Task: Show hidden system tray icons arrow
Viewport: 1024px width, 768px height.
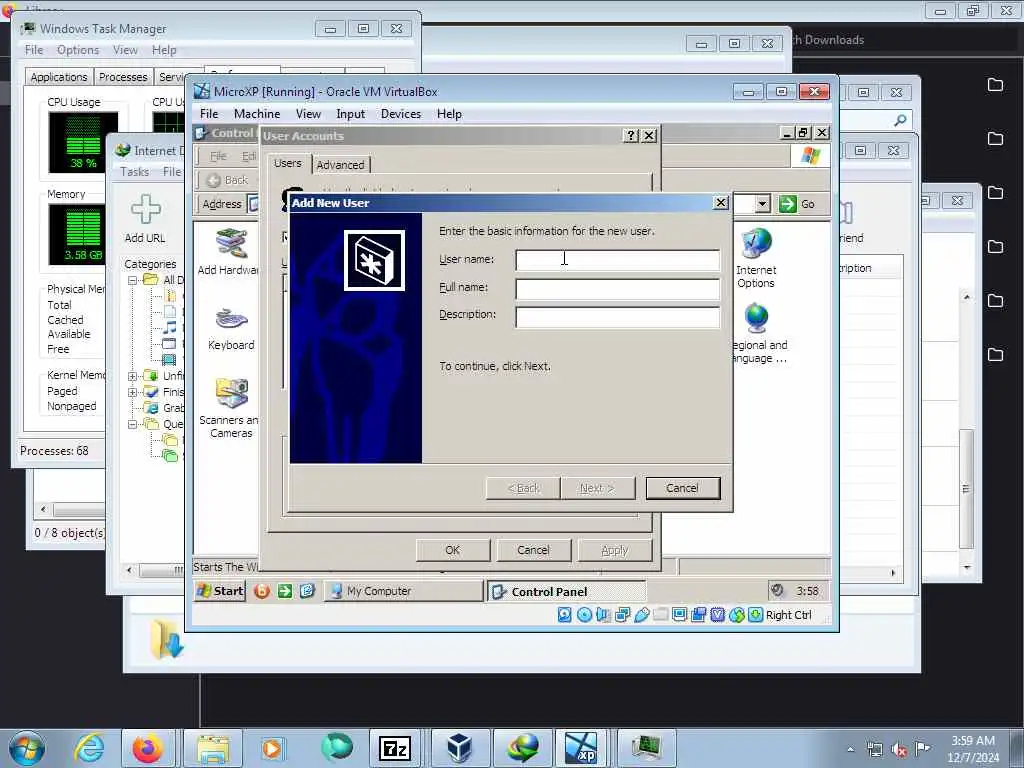Action: (x=850, y=750)
